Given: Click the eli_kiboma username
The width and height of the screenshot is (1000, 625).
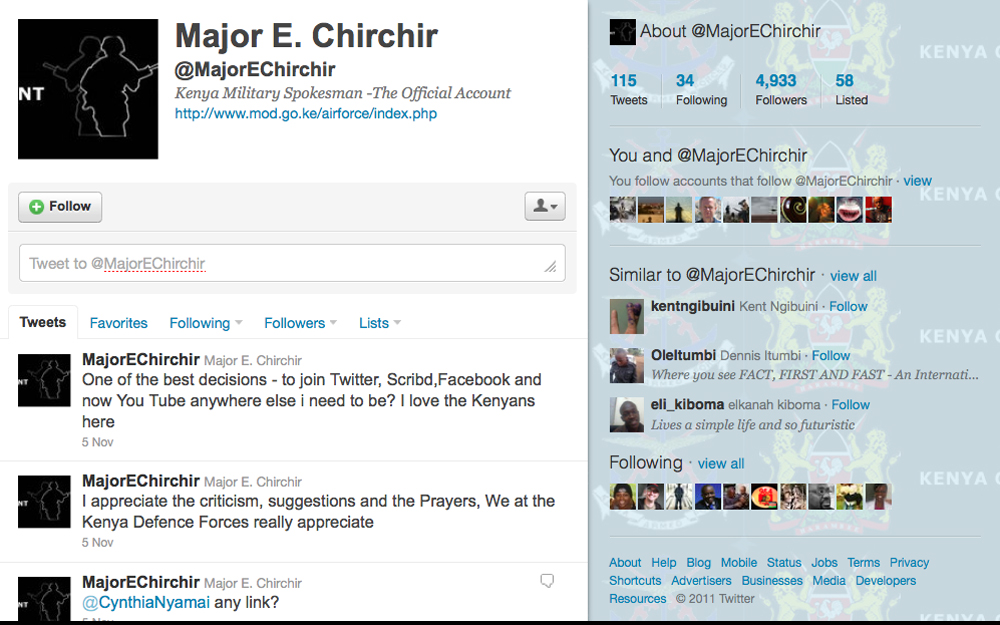Looking at the screenshot, I should pyautogui.click(x=688, y=404).
